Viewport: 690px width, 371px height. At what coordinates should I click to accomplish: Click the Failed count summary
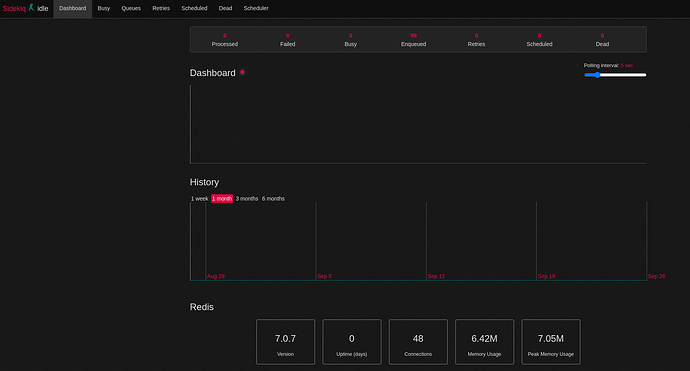287,40
